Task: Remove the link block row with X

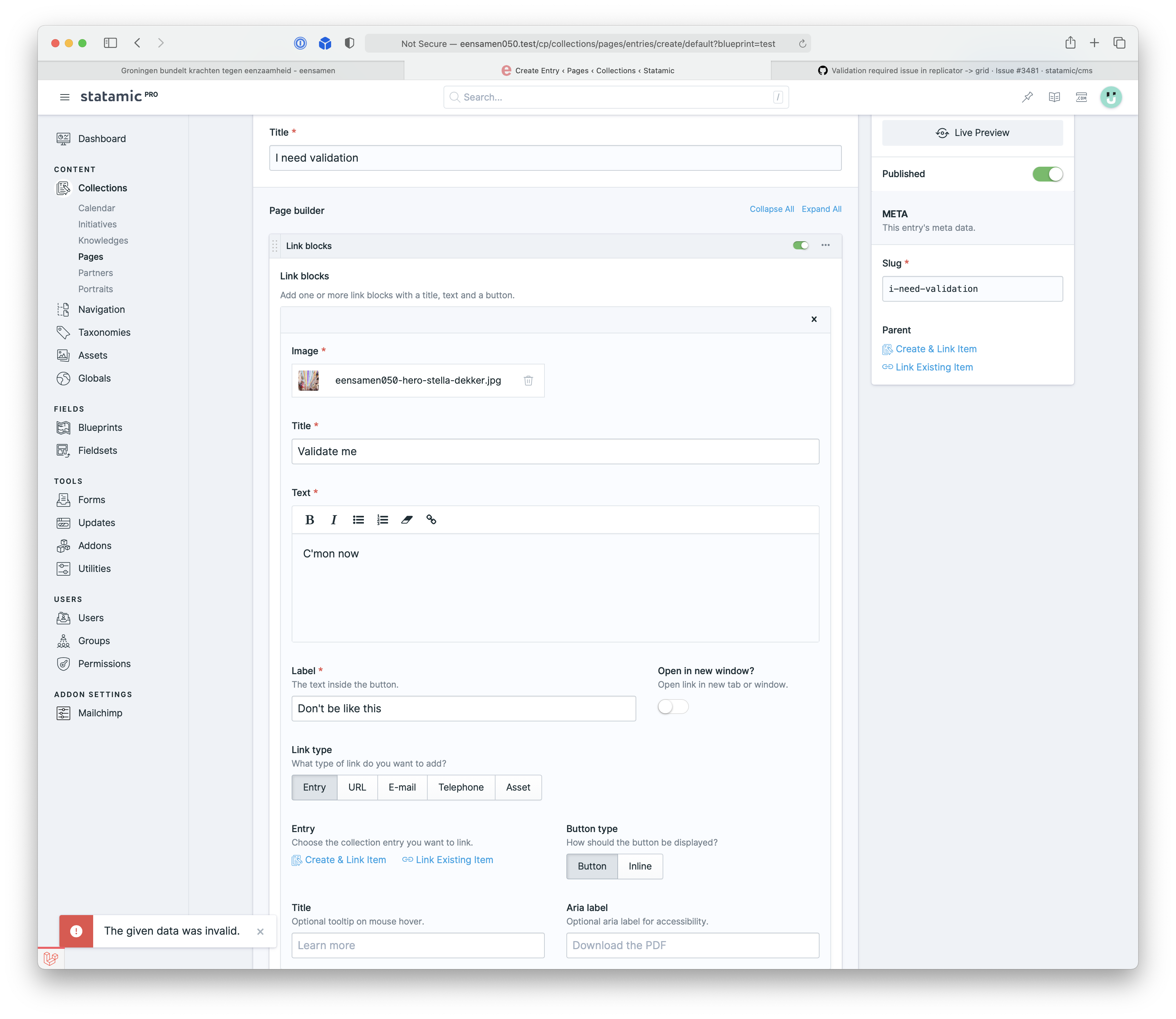Action: [x=813, y=320]
